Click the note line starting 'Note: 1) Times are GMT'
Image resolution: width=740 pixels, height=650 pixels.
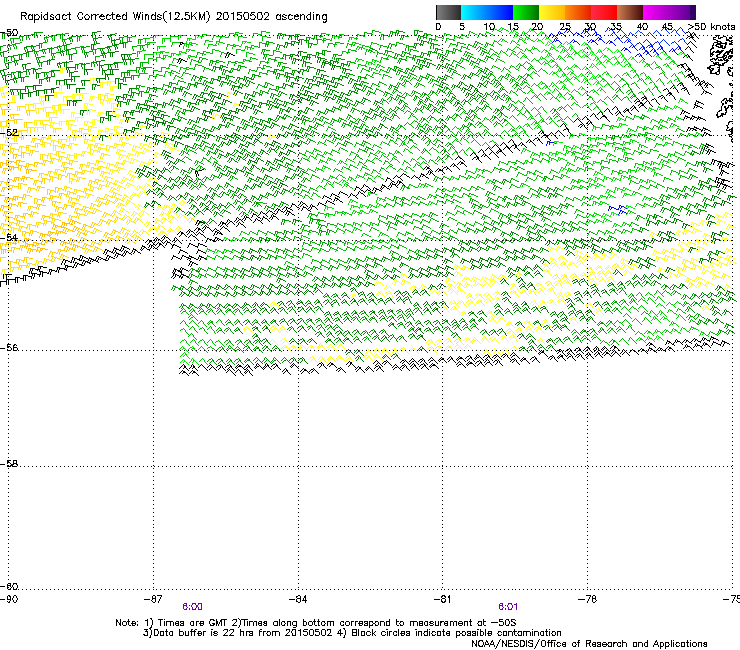pos(316,623)
